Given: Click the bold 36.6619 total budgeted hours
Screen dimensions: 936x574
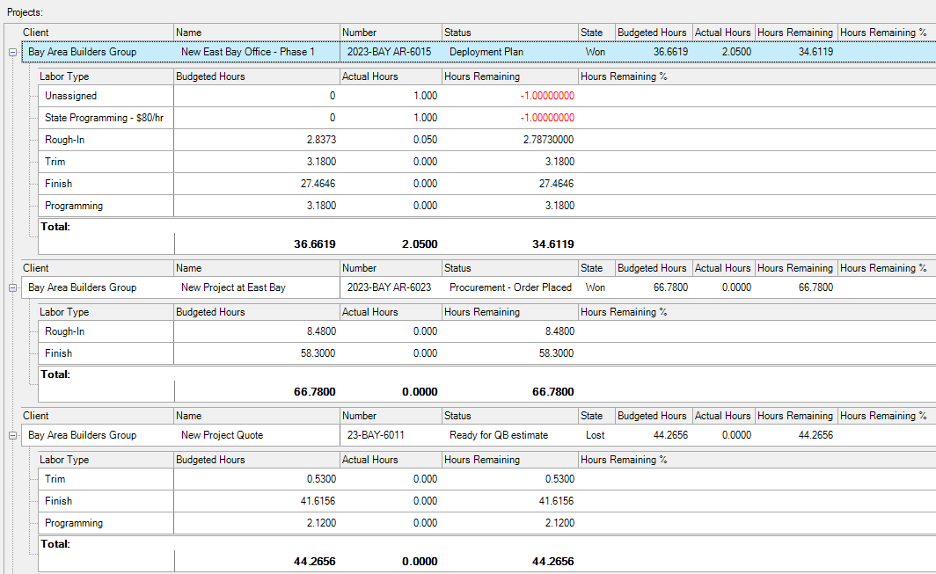Looking at the screenshot, I should point(315,244).
